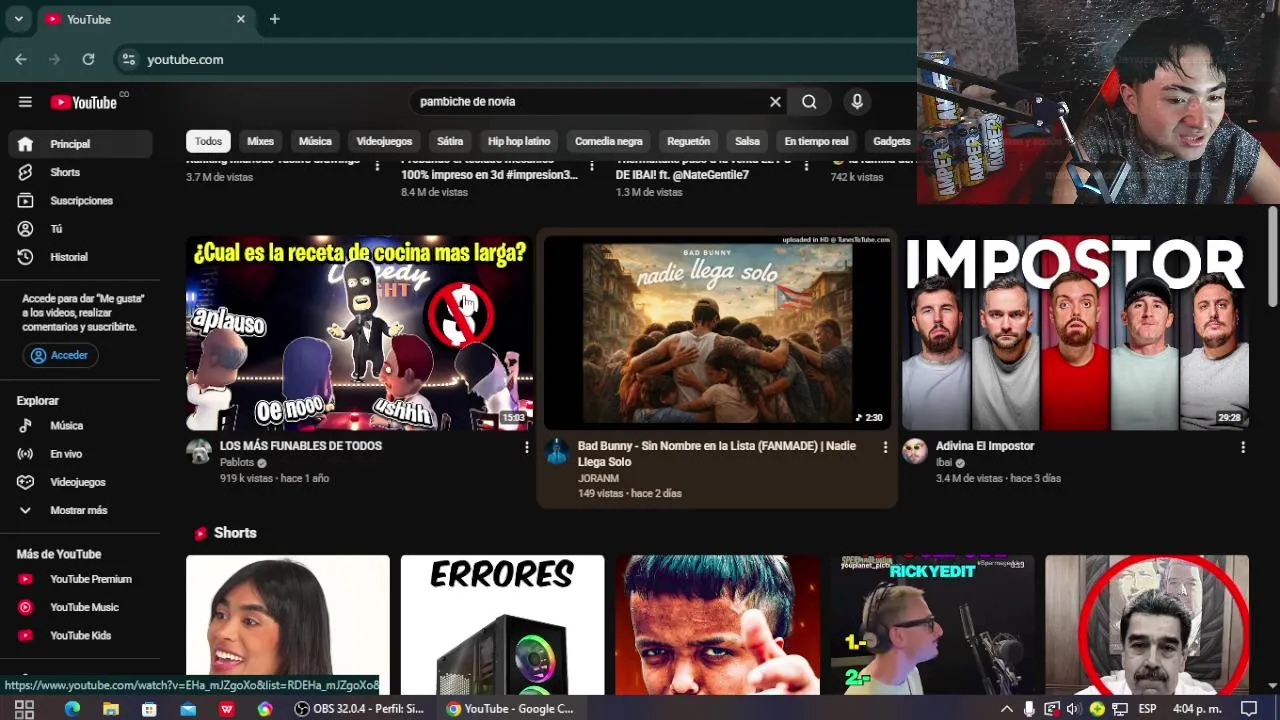Switch to OBS 32.0.4 taskbar window
Screen dimensions: 1280x720
(360, 709)
